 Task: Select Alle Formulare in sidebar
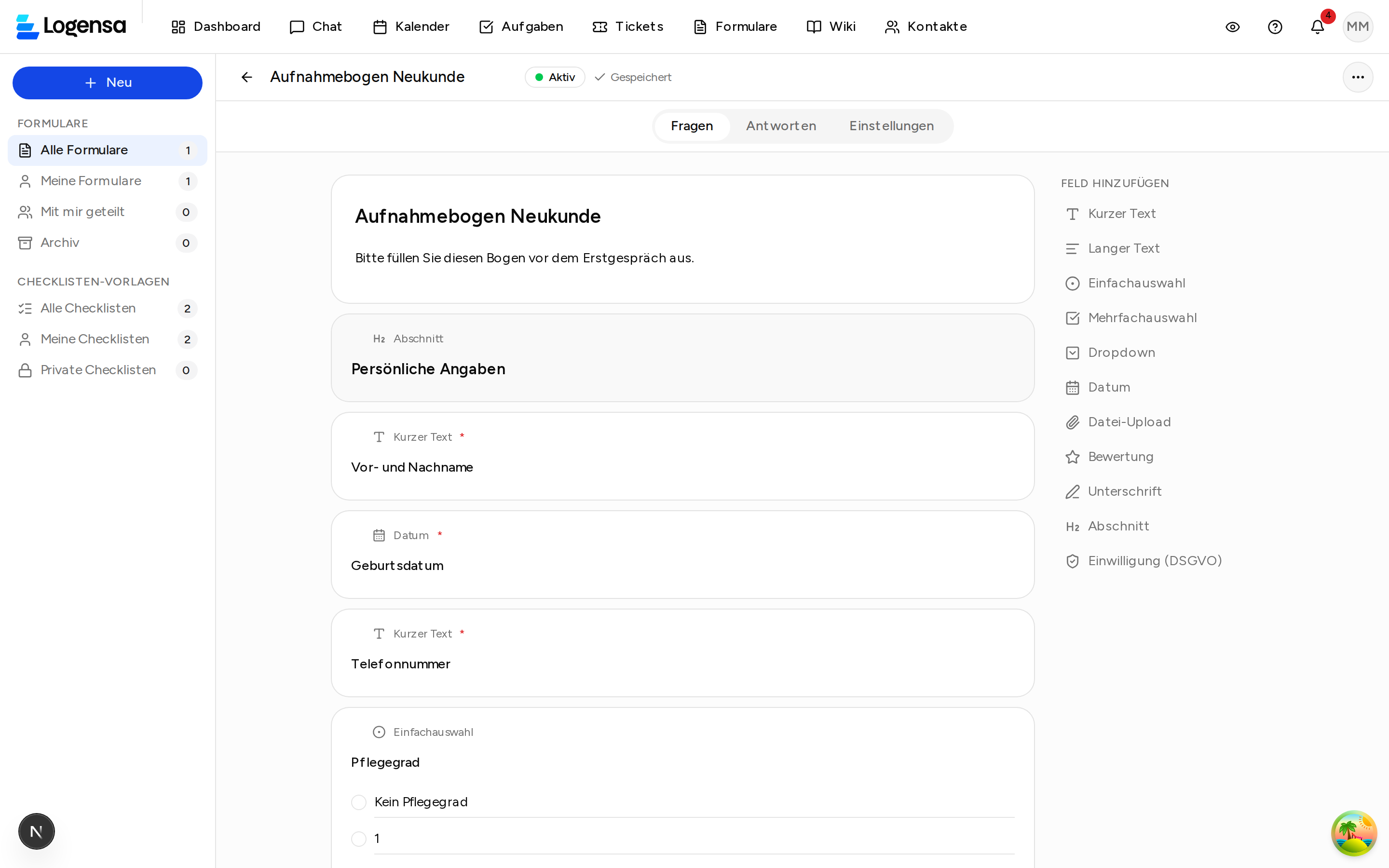[108, 150]
